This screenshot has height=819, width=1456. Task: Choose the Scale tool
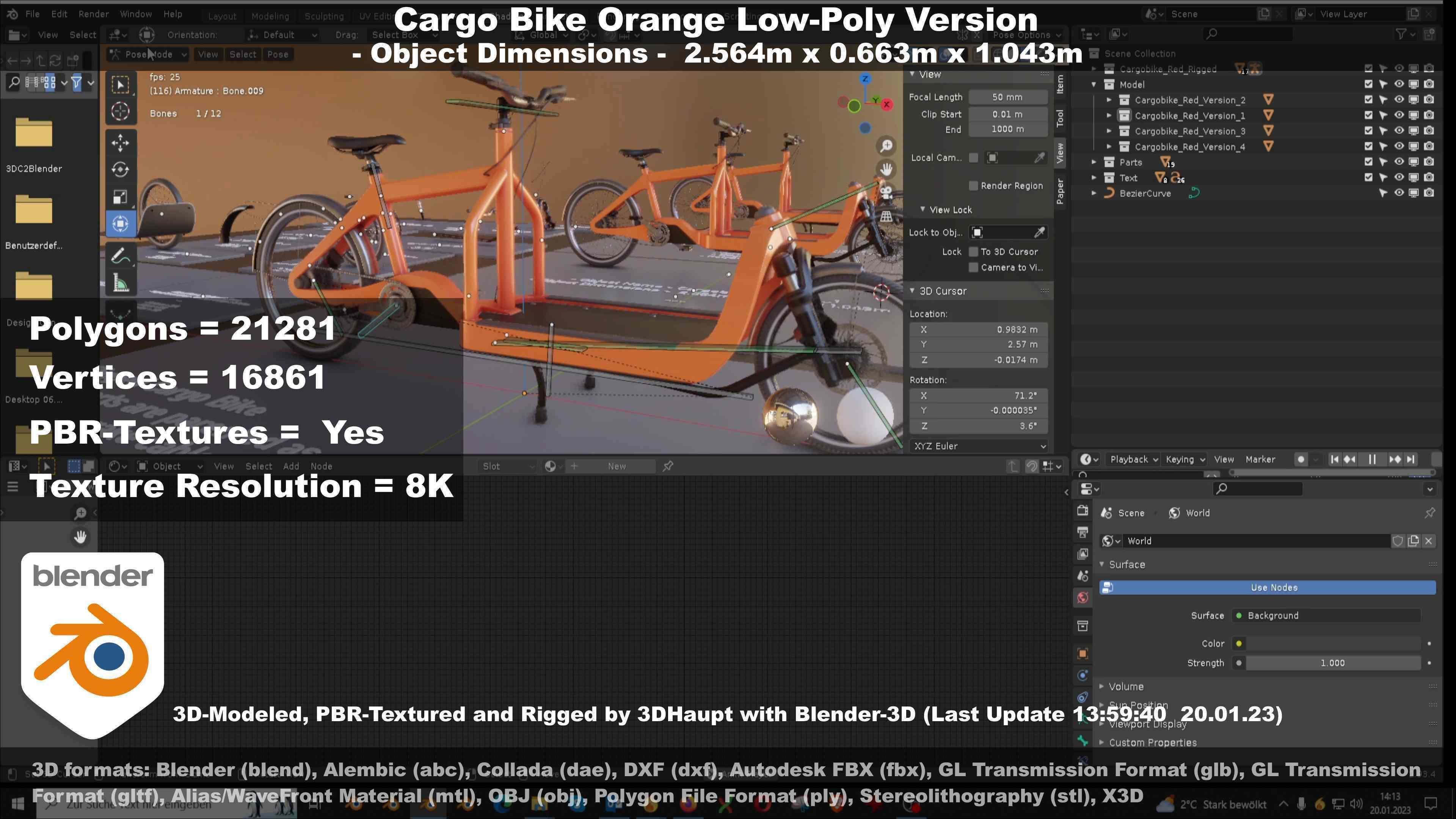pyautogui.click(x=120, y=197)
